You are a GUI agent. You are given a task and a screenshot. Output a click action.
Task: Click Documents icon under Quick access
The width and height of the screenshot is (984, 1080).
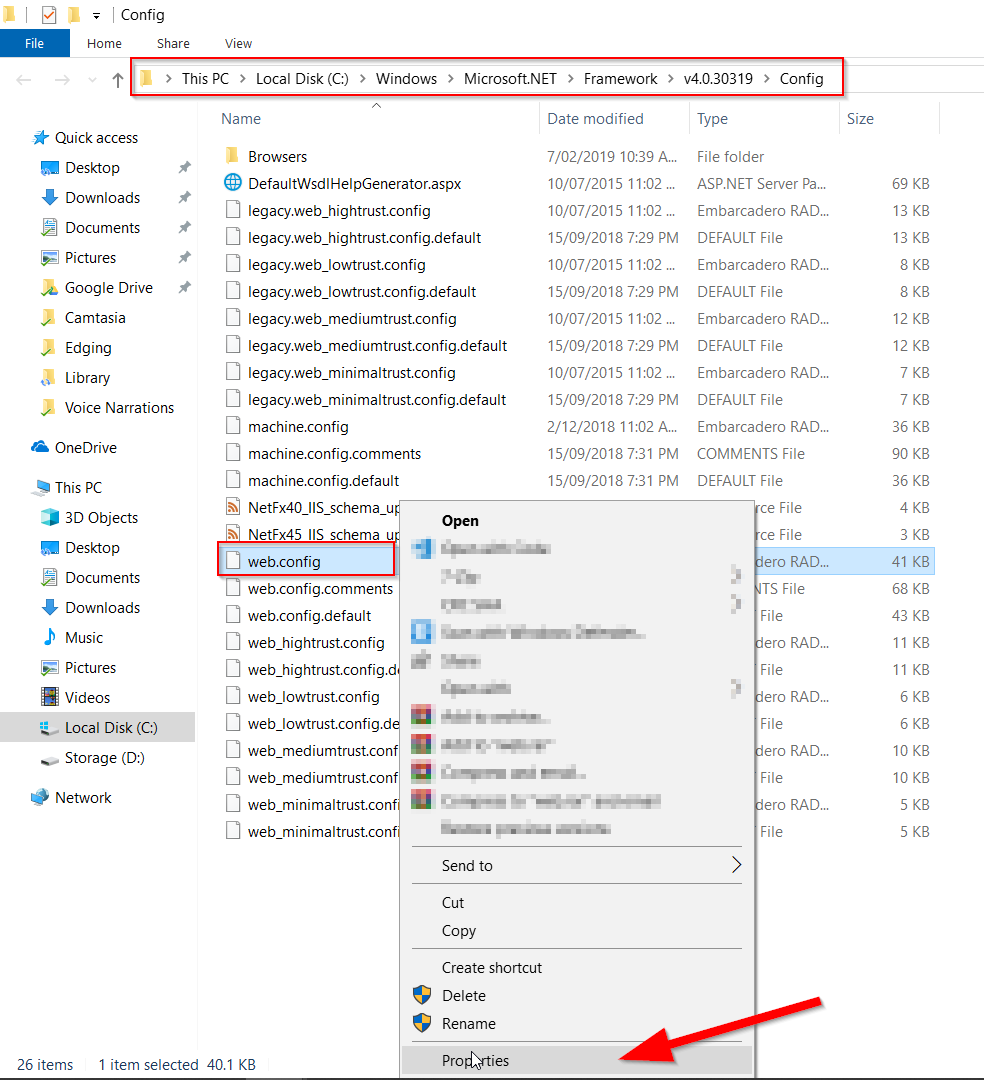pos(50,227)
